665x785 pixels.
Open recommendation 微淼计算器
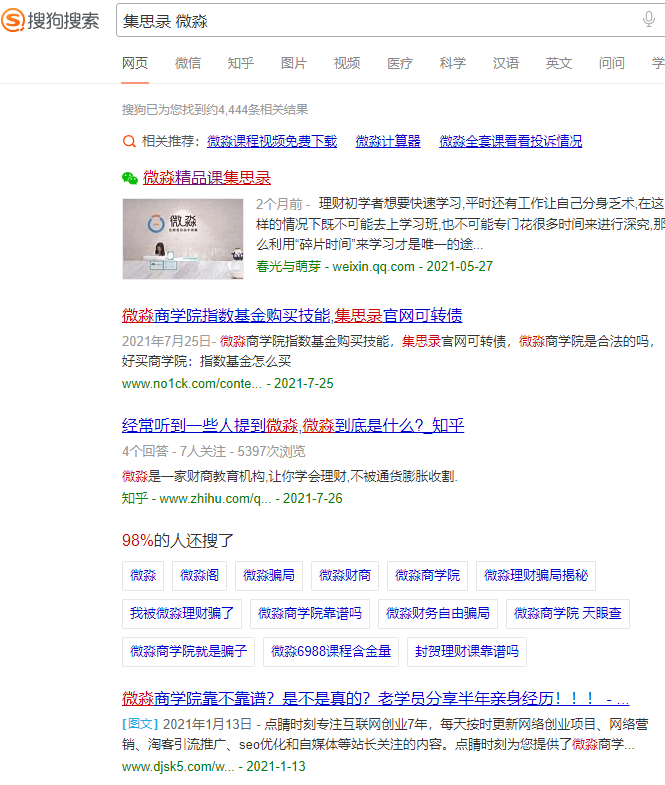click(x=388, y=141)
